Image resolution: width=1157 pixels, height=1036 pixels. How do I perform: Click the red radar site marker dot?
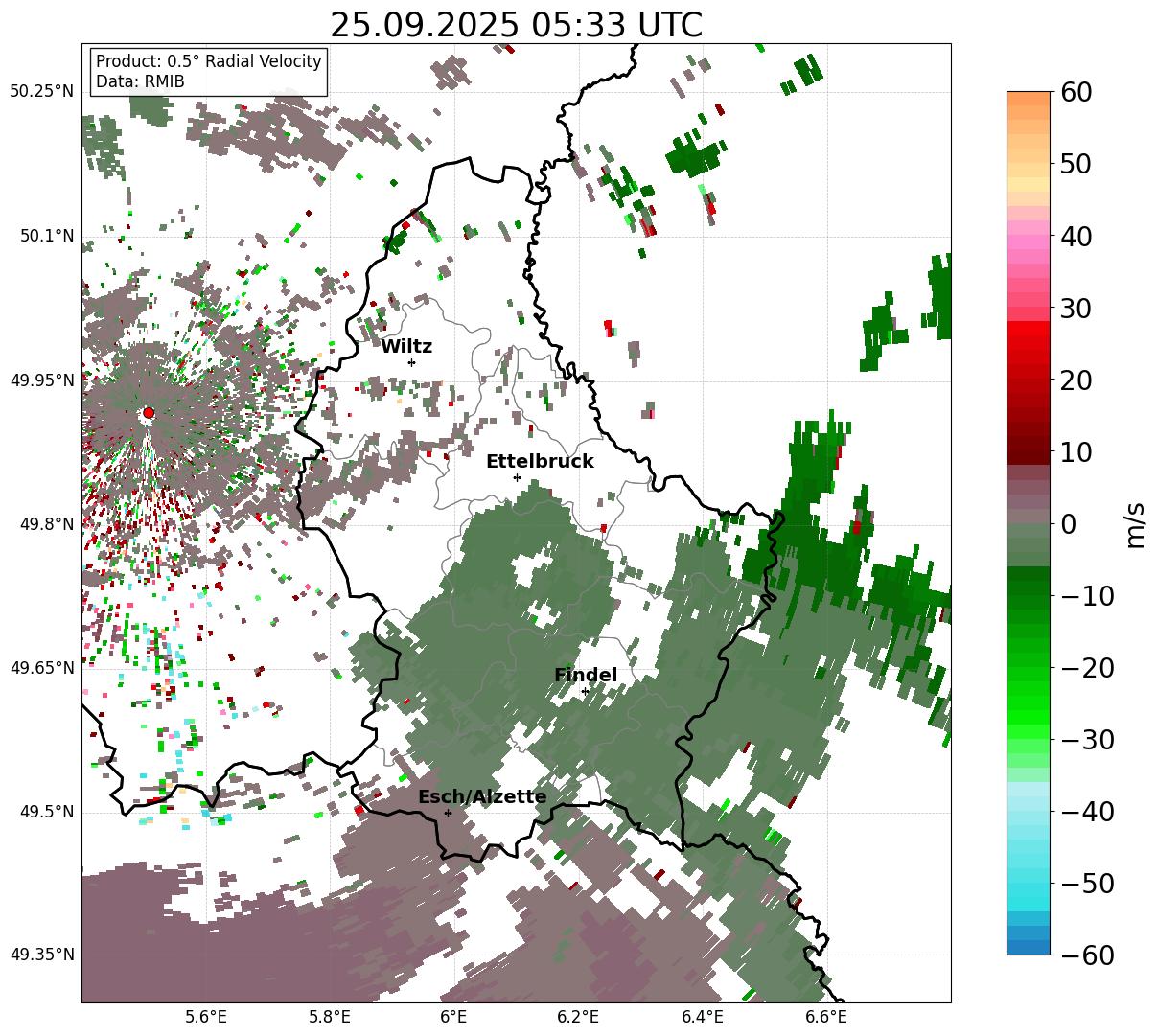(149, 413)
